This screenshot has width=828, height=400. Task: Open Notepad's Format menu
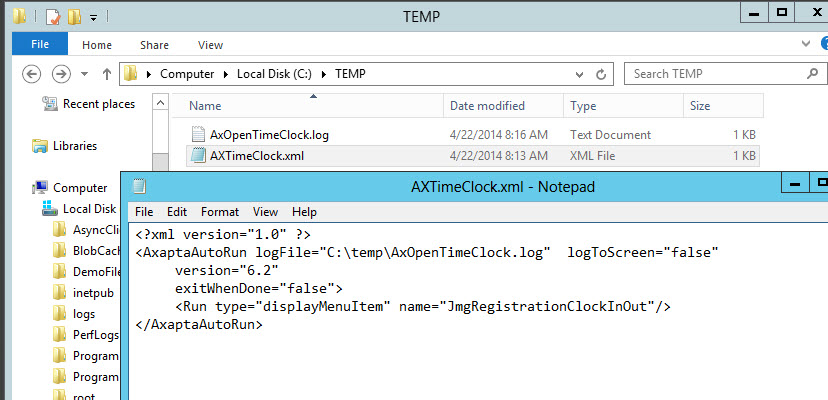[x=220, y=212]
